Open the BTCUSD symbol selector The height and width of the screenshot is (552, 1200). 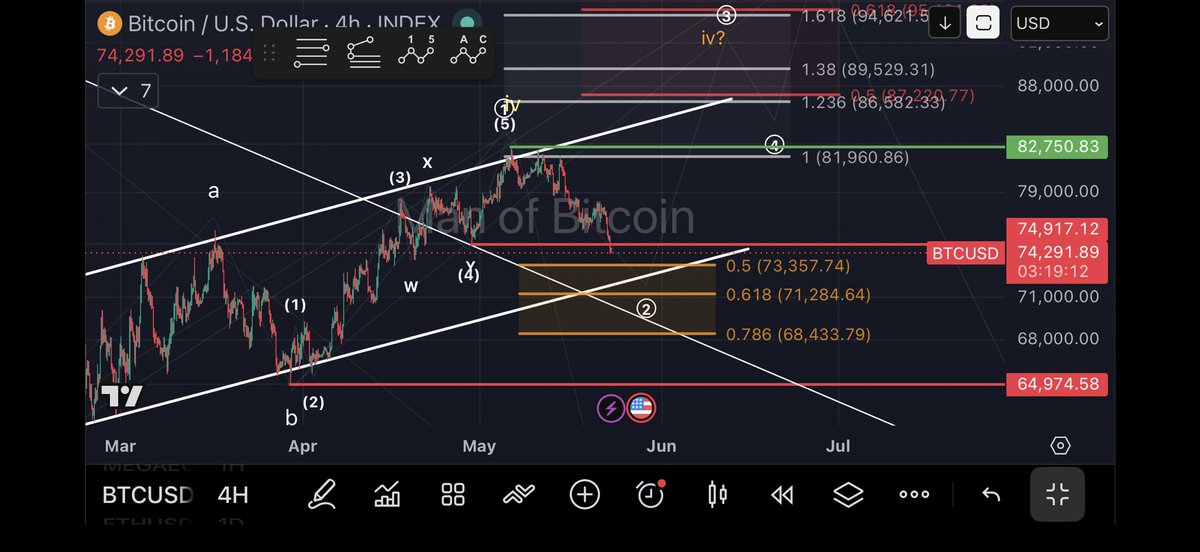coord(147,495)
